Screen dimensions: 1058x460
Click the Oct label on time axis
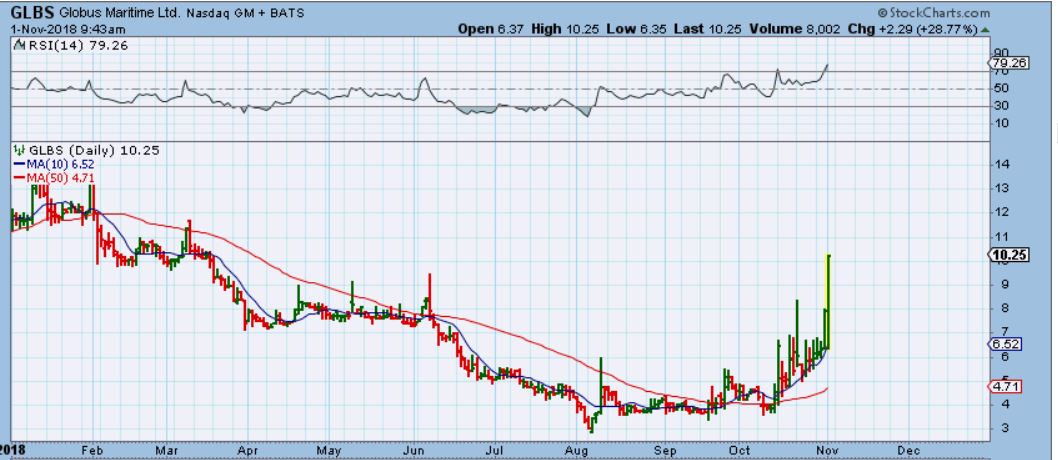pos(740,451)
